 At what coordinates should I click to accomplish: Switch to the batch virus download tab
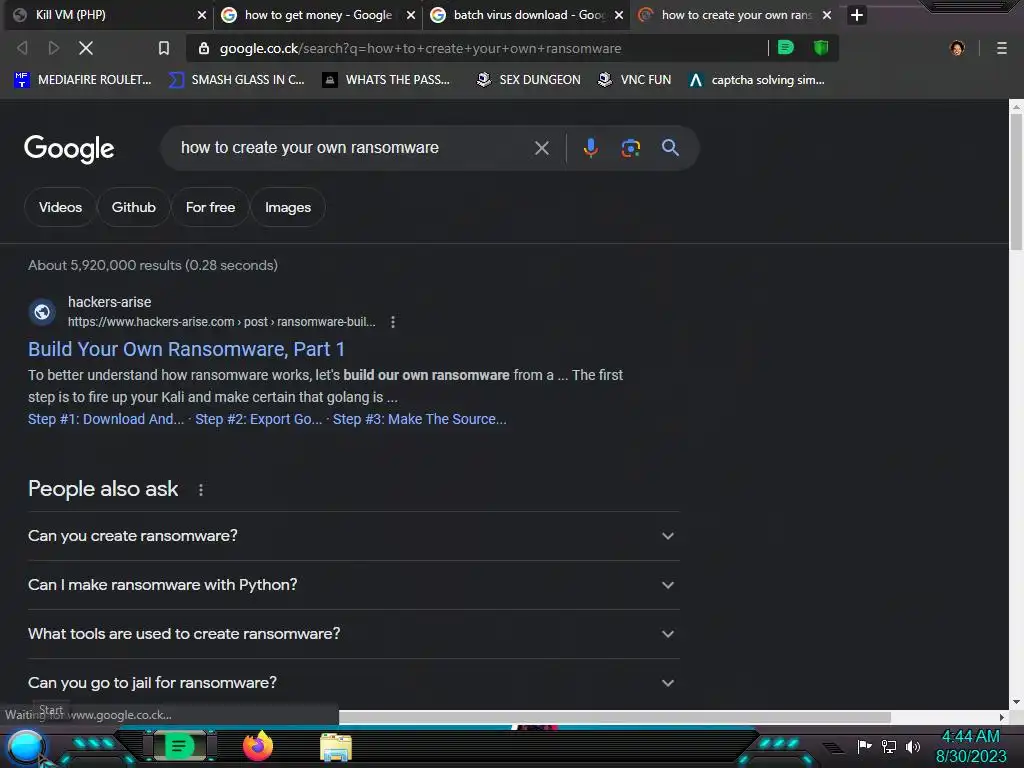click(527, 15)
